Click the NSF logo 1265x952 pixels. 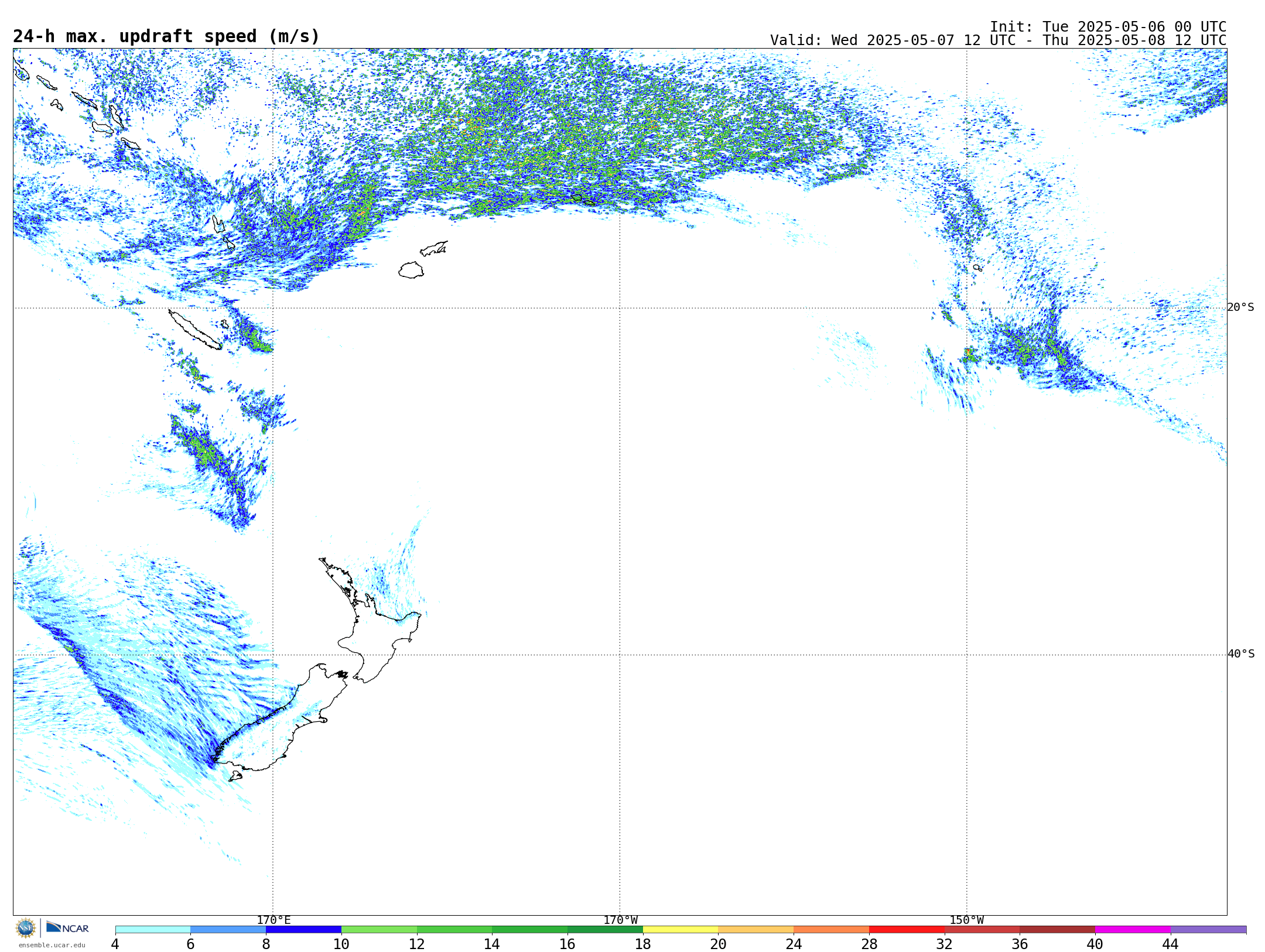26,928
